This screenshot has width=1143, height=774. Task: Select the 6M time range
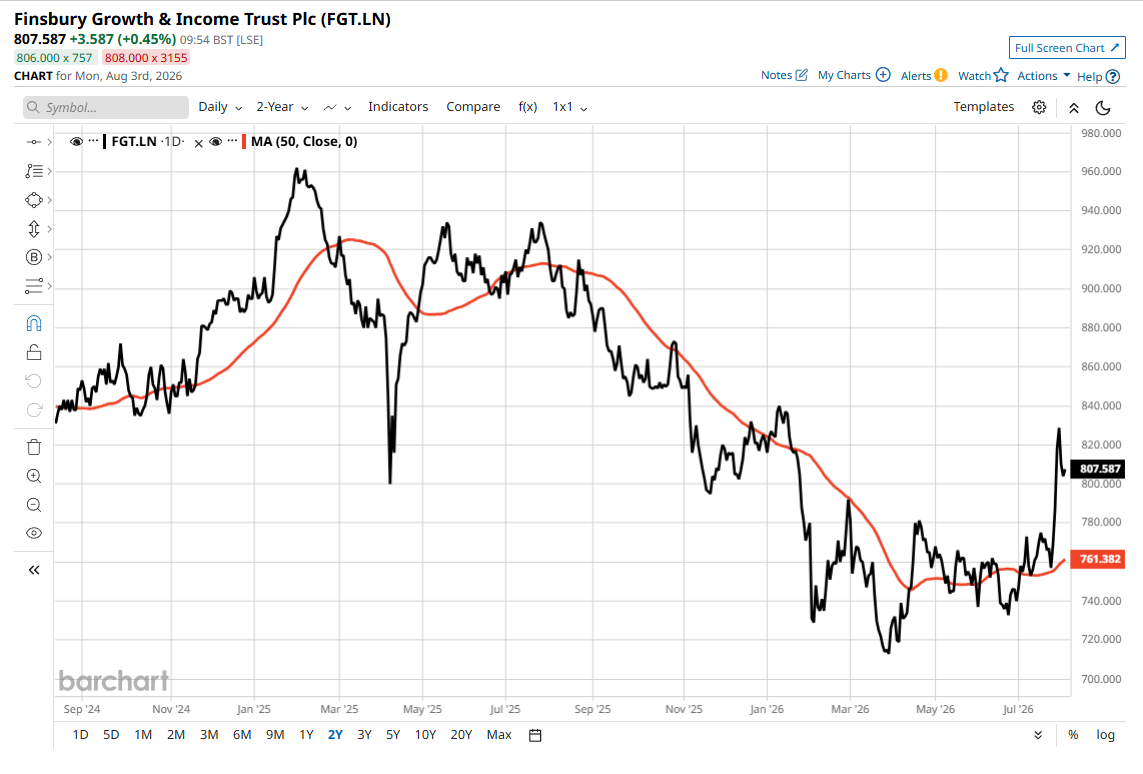[242, 735]
